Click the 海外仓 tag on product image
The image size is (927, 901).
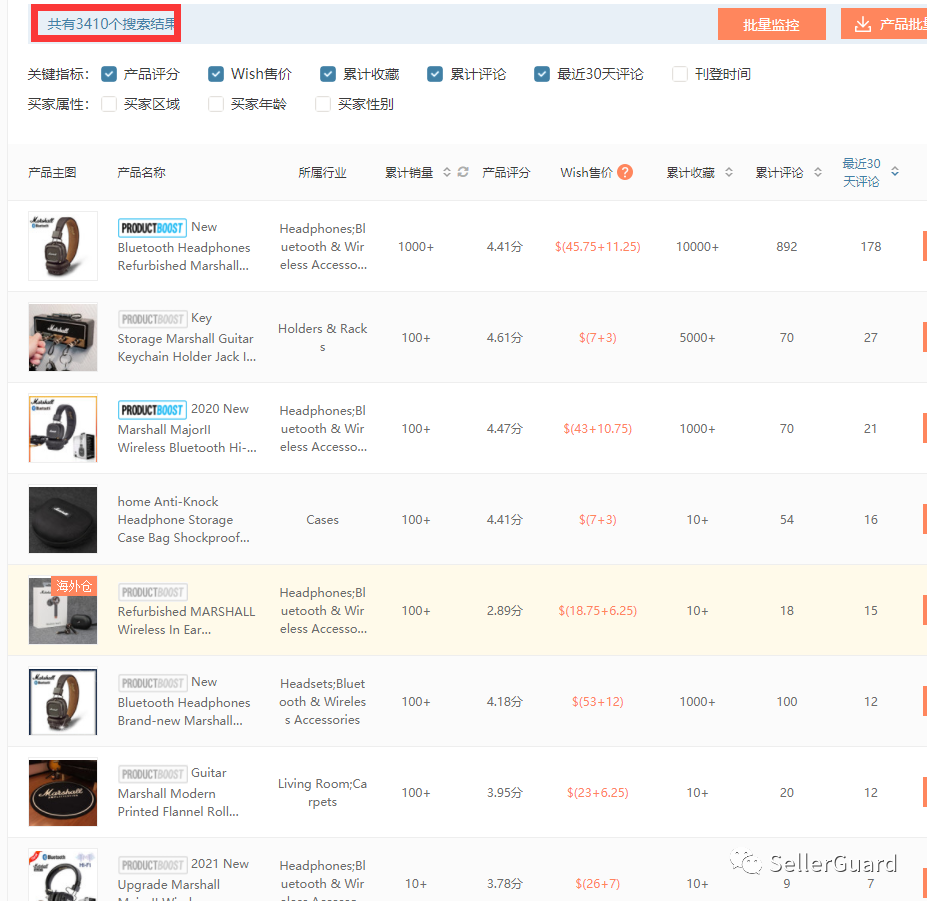(x=74, y=586)
